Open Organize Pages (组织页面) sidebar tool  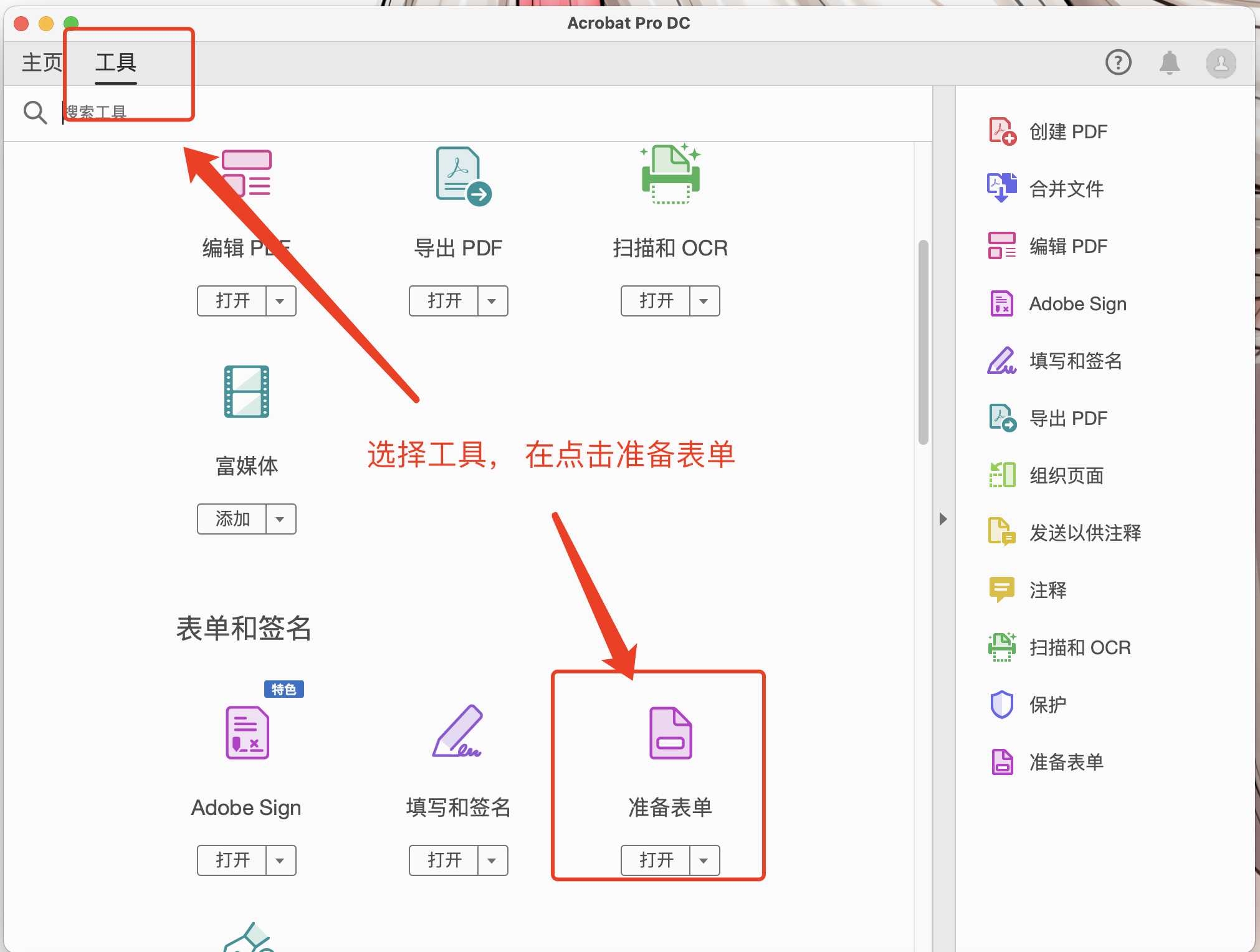coord(1066,475)
